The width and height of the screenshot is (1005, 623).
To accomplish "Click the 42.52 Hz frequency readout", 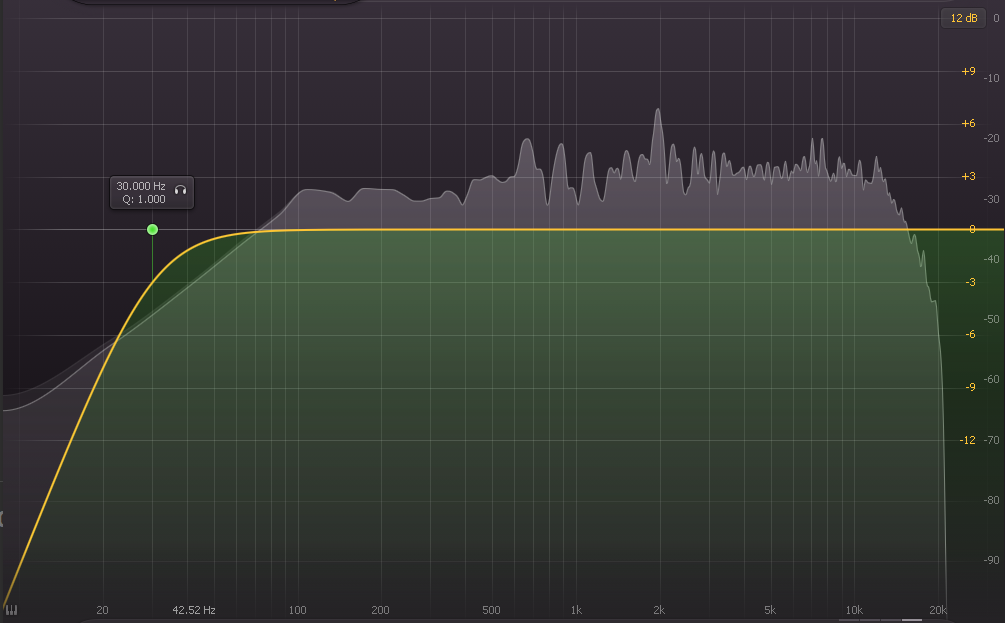I will [194, 609].
